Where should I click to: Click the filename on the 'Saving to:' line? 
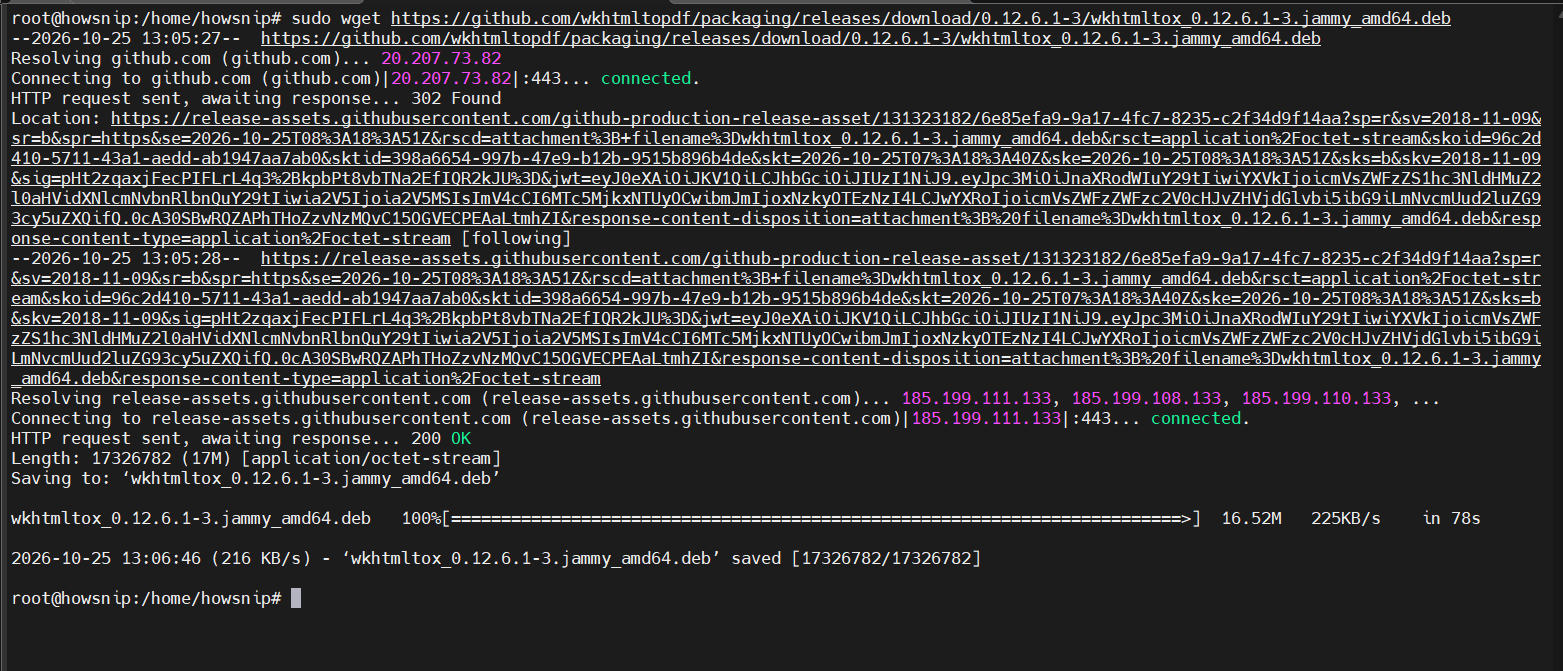(x=311, y=478)
